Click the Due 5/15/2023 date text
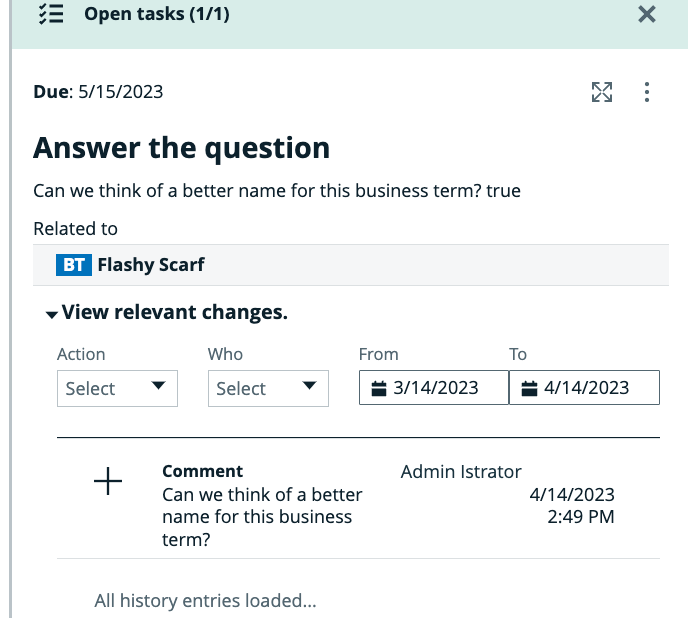The height and width of the screenshot is (618, 688). tap(98, 92)
